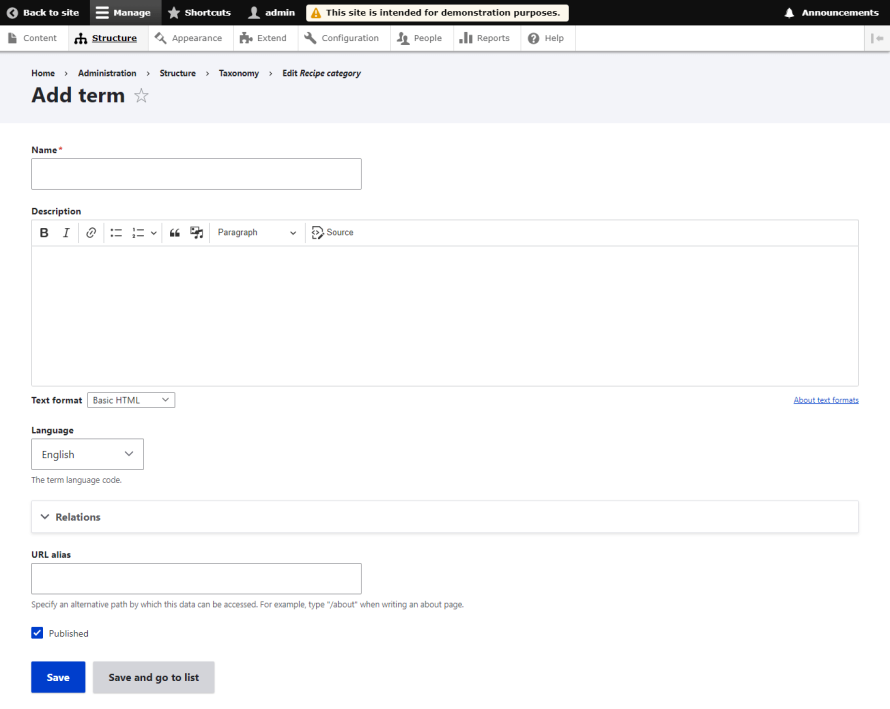This screenshot has width=890, height=709.
Task: Go to Taxonomy breadcrumb
Action: (x=239, y=73)
